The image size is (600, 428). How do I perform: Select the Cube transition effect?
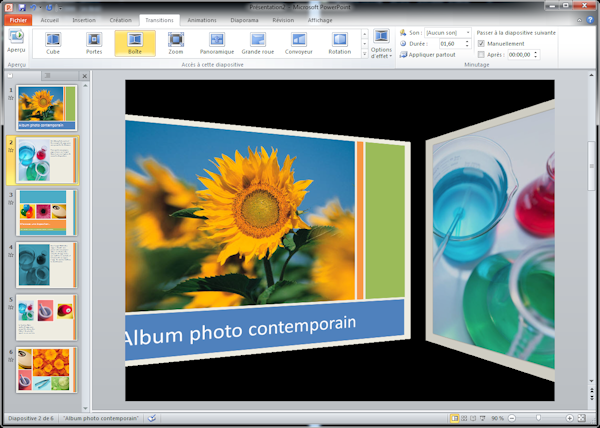coord(52,42)
